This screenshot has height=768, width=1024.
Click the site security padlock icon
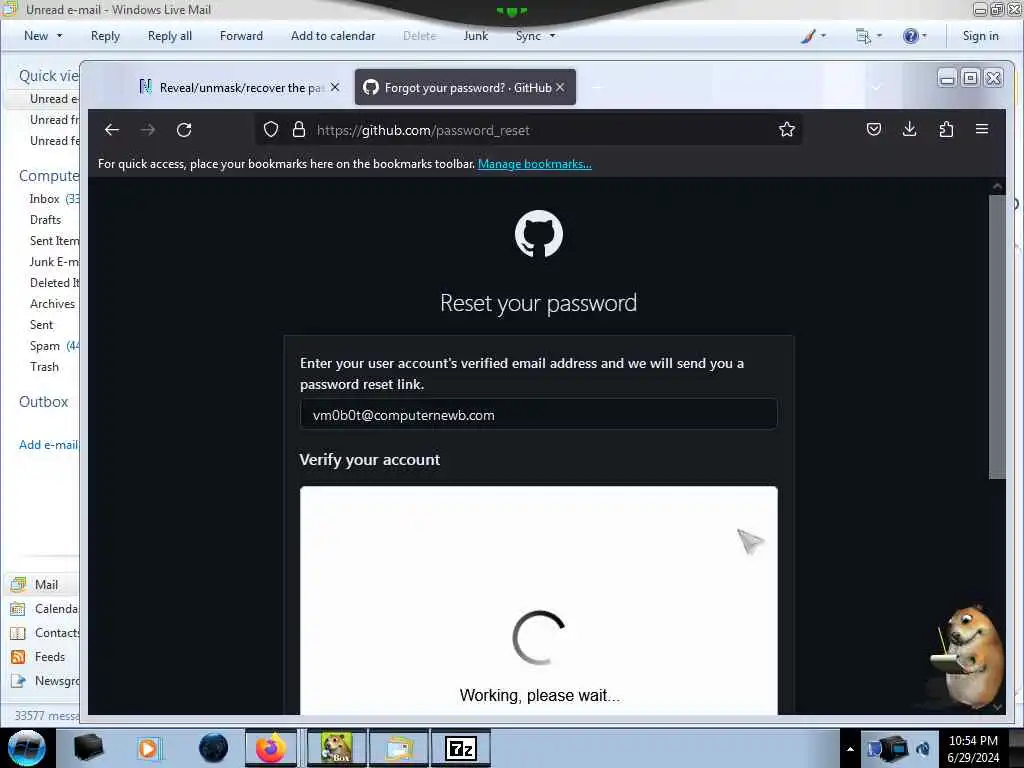tap(299, 130)
